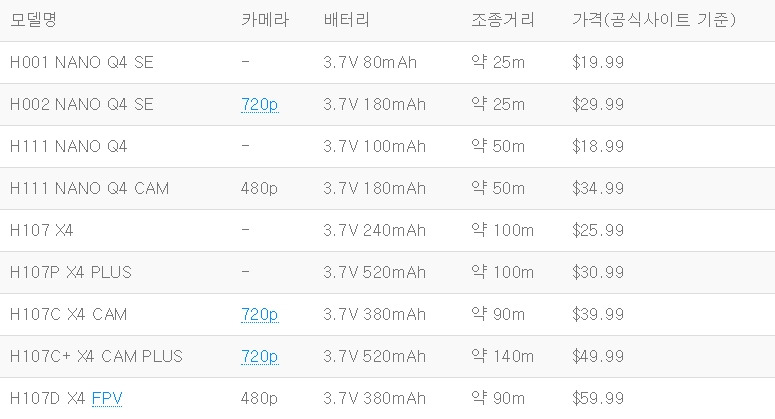Select the 480p camera cell for H111 CAM
The height and width of the screenshot is (419, 775).
pyautogui.click(x=259, y=188)
